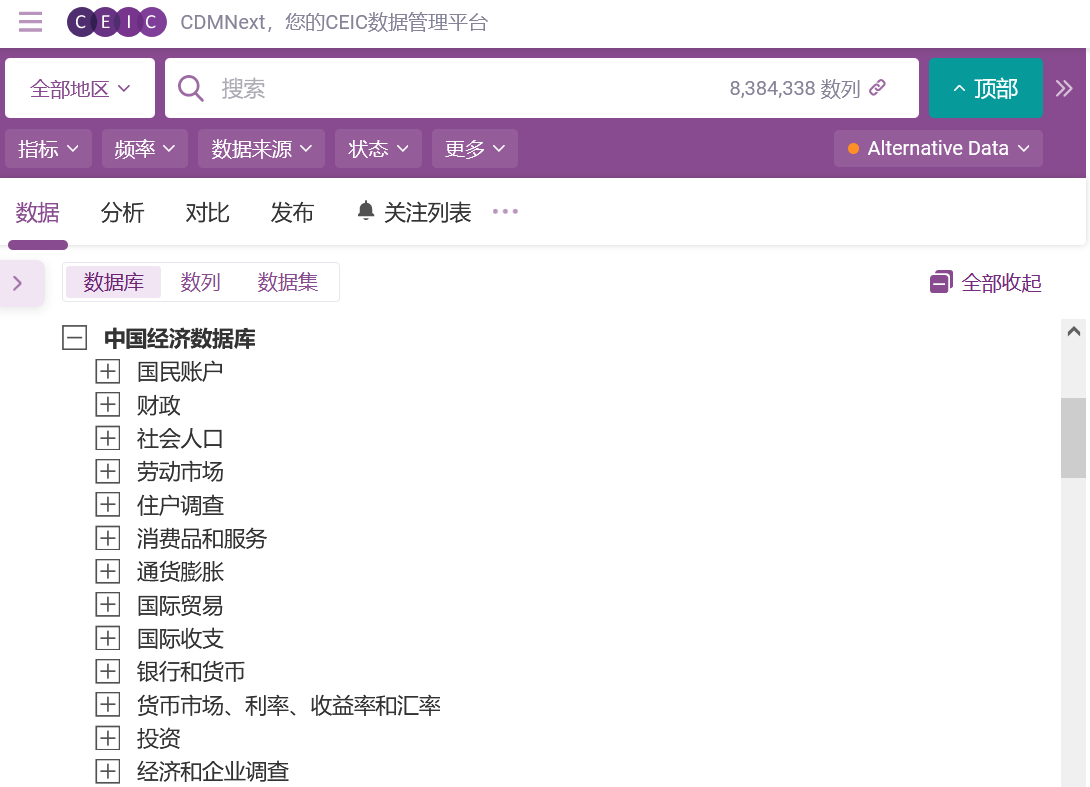Expand the 国民账户 category
Screen dimensions: 1090x787
tap(107, 371)
